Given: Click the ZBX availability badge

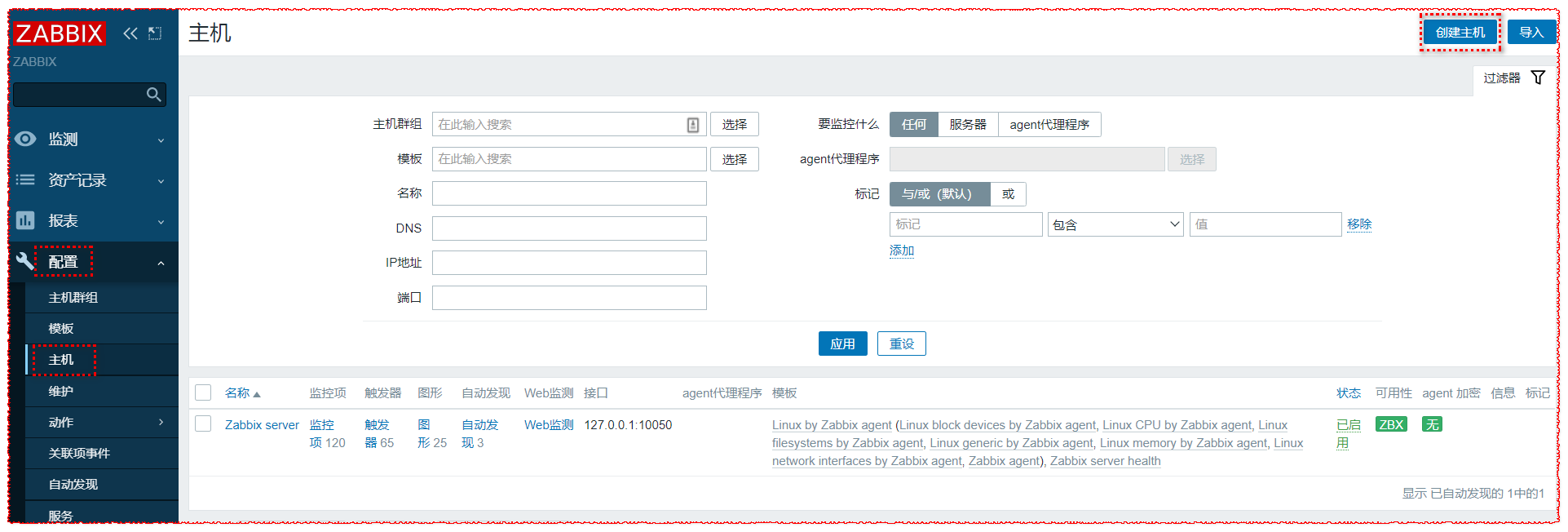Looking at the screenshot, I should (x=1391, y=424).
